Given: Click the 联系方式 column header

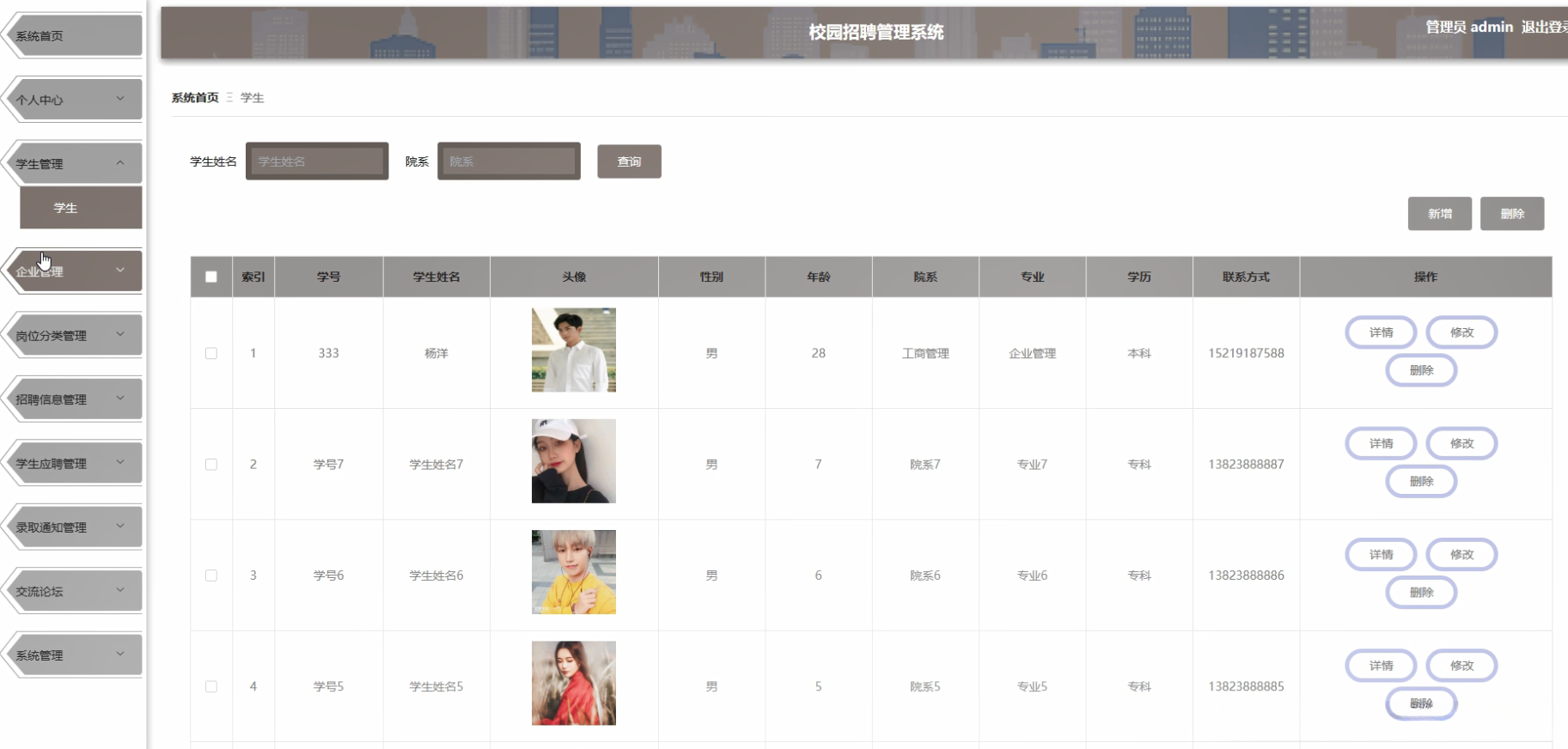Looking at the screenshot, I should 1247,277.
